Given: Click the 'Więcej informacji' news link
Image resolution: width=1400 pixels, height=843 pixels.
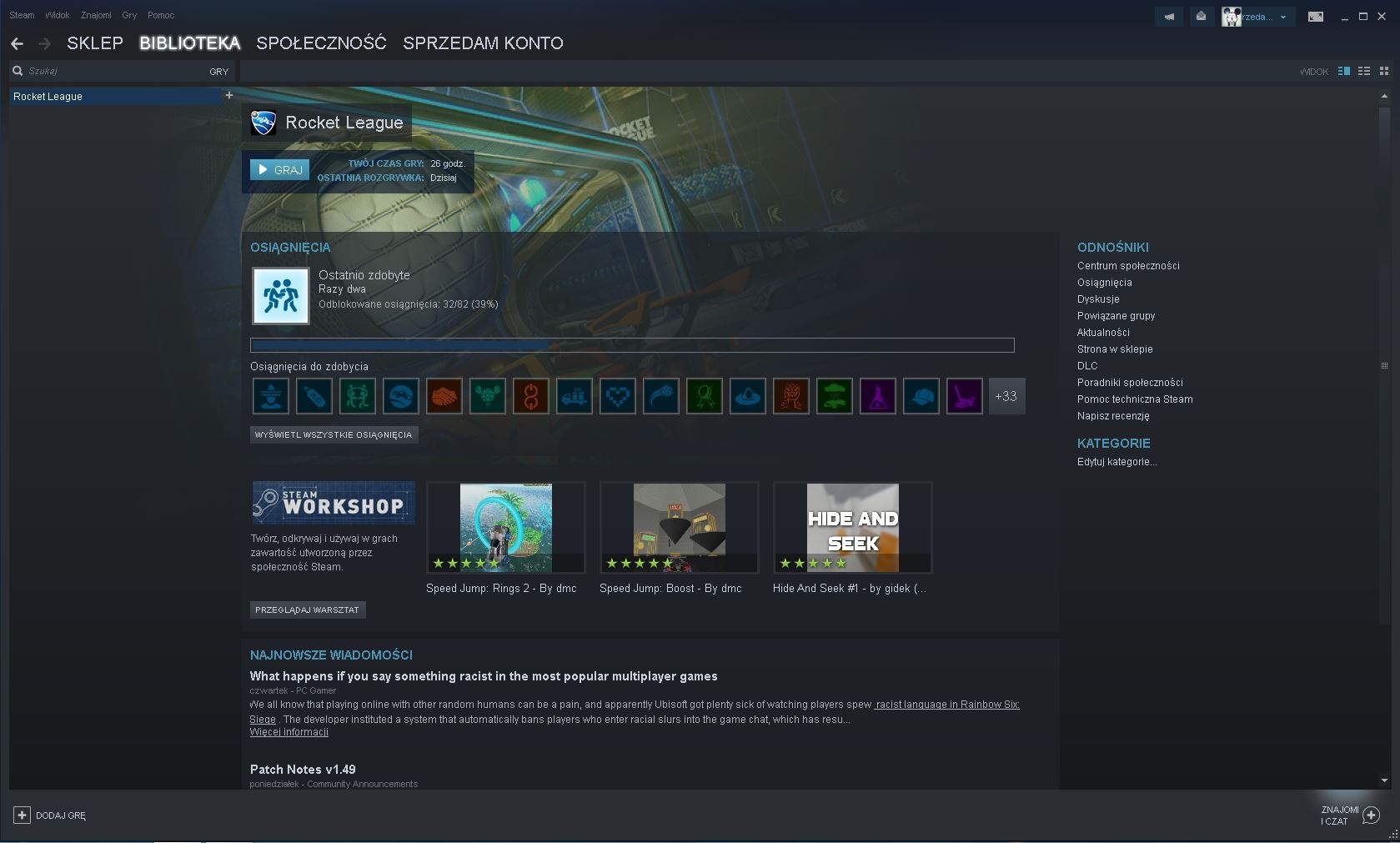Looking at the screenshot, I should coord(289,732).
